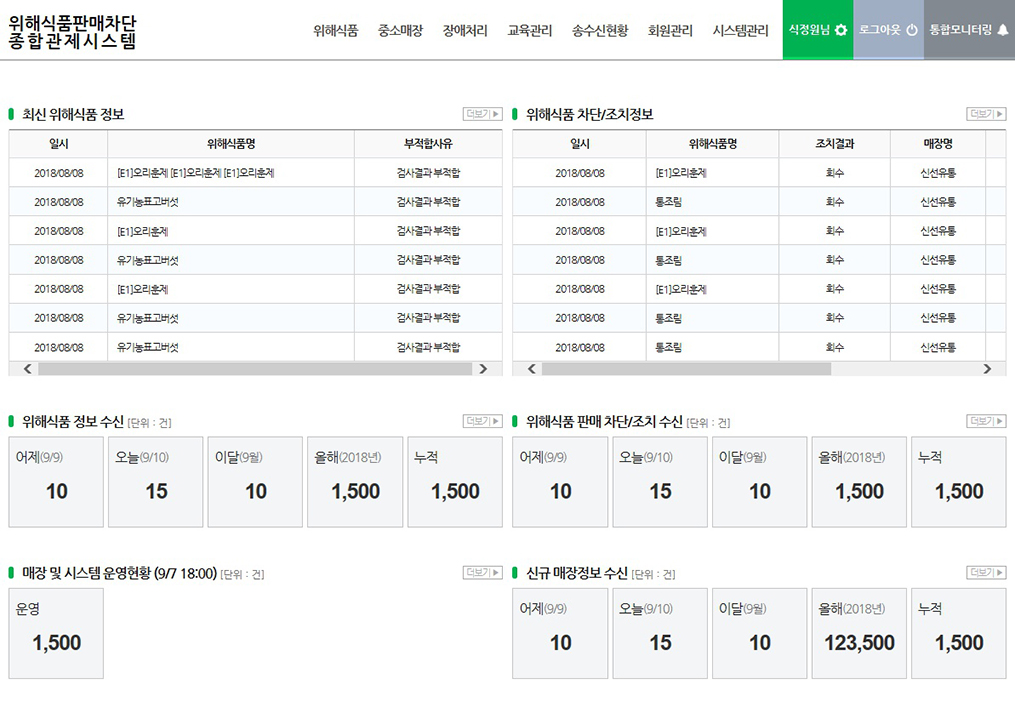Click 어제(9/9) card in 위해식품 정보 수신

(x=56, y=481)
